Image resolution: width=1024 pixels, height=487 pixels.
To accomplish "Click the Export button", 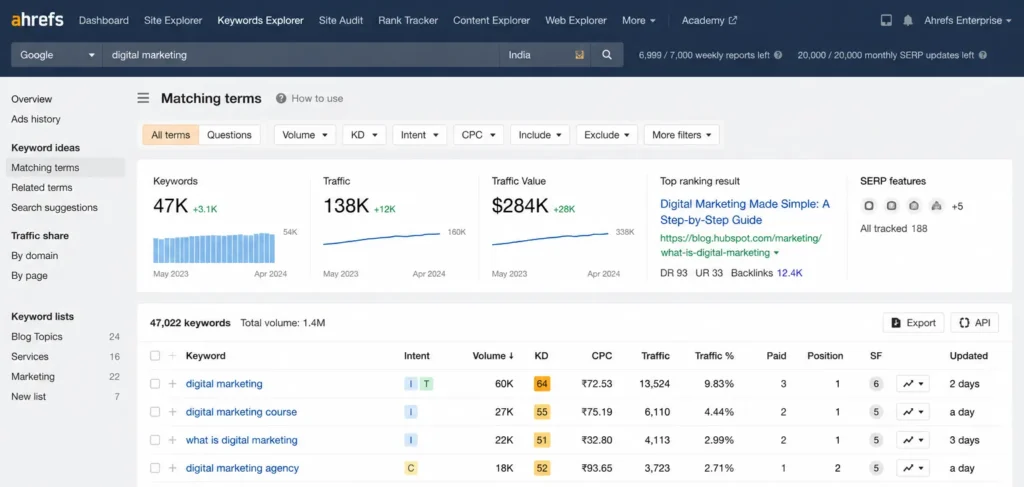I will click(913, 322).
